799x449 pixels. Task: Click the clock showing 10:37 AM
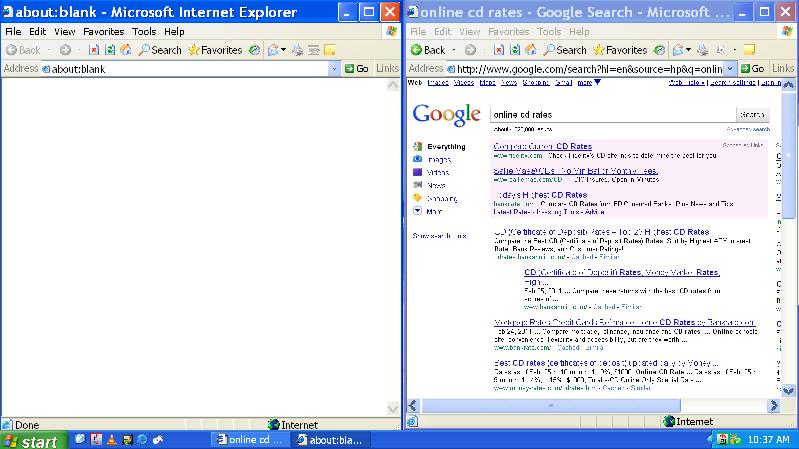coord(768,439)
